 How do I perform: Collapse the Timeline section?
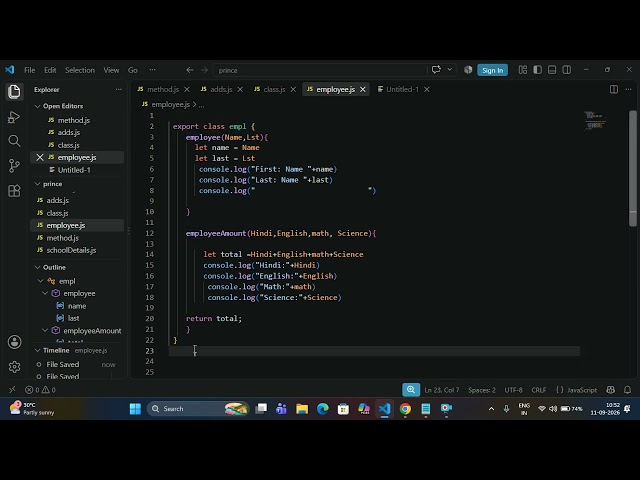coord(38,351)
